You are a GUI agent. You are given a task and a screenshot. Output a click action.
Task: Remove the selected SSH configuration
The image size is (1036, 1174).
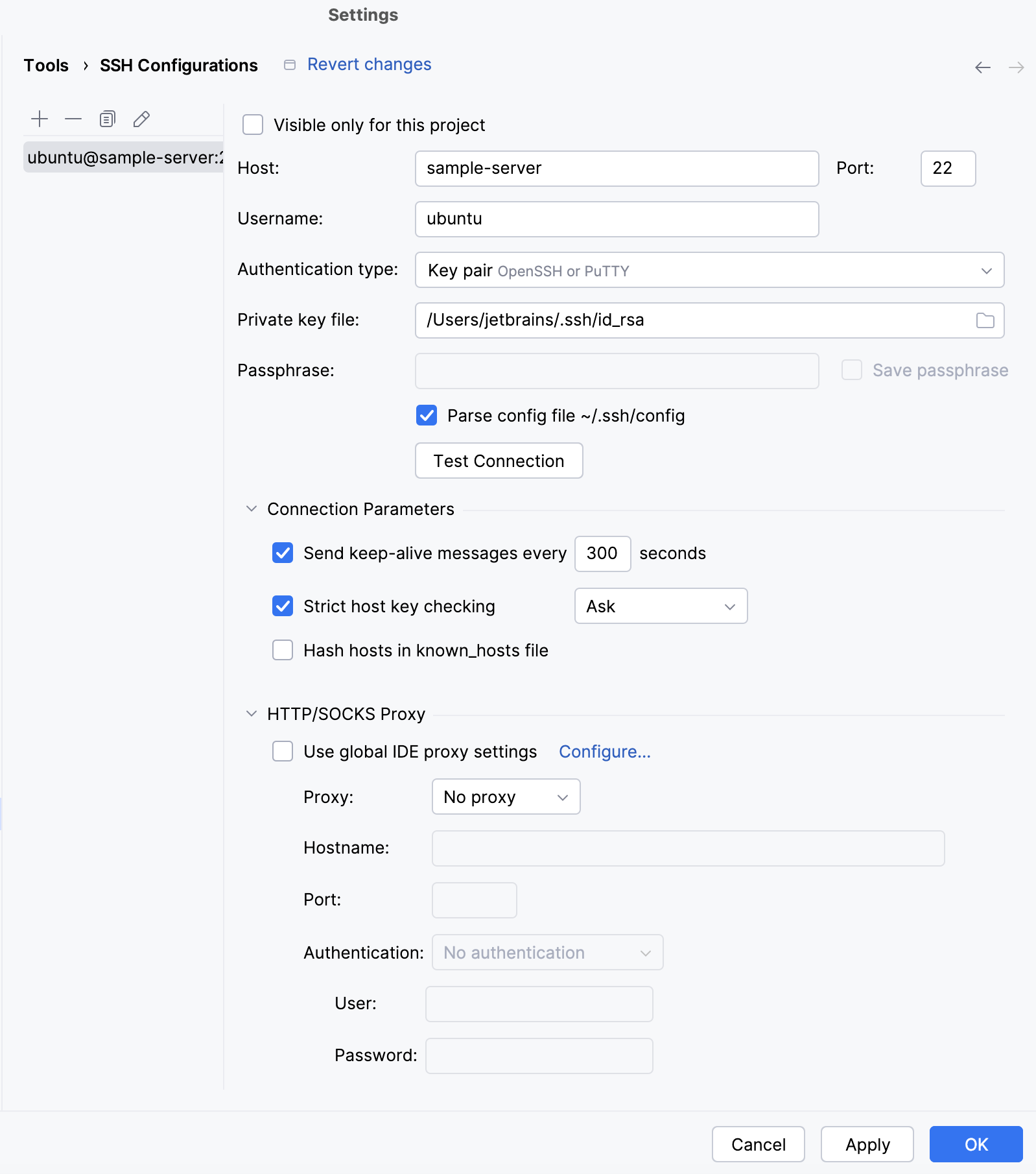click(73, 119)
